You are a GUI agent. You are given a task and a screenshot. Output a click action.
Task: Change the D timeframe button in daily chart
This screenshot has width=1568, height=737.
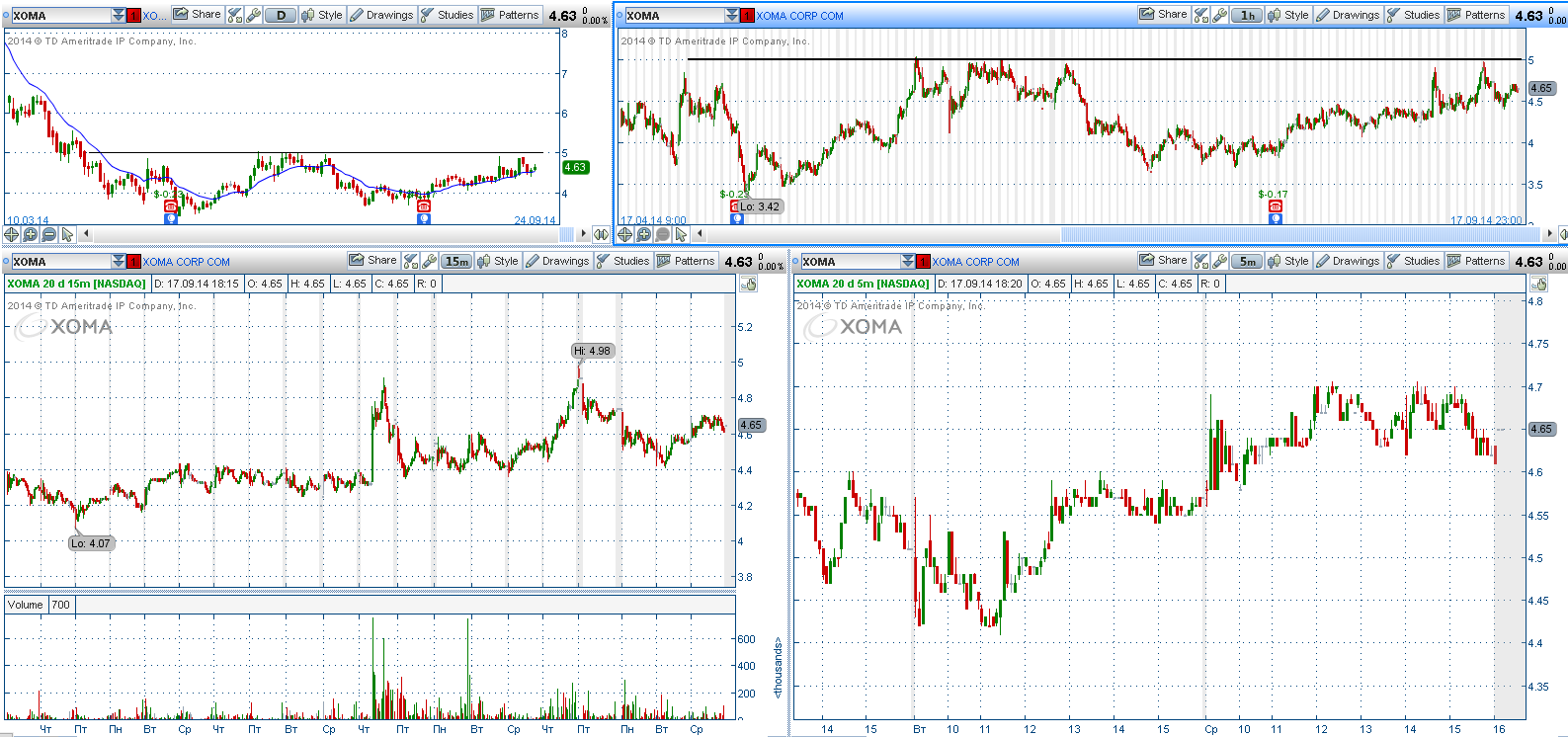point(282,15)
